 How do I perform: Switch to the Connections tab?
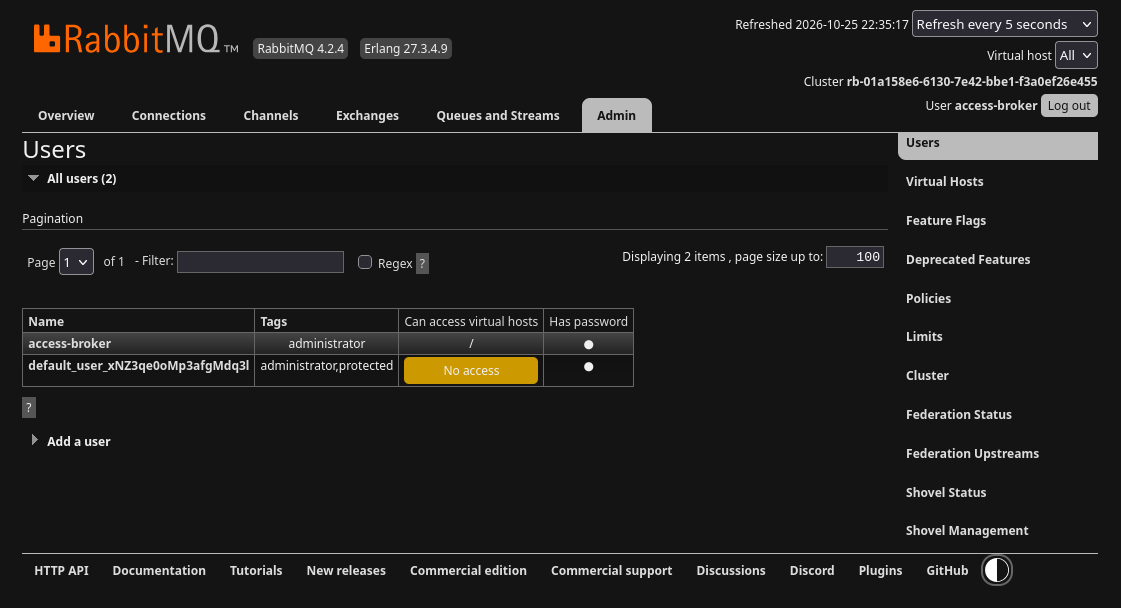pyautogui.click(x=169, y=115)
